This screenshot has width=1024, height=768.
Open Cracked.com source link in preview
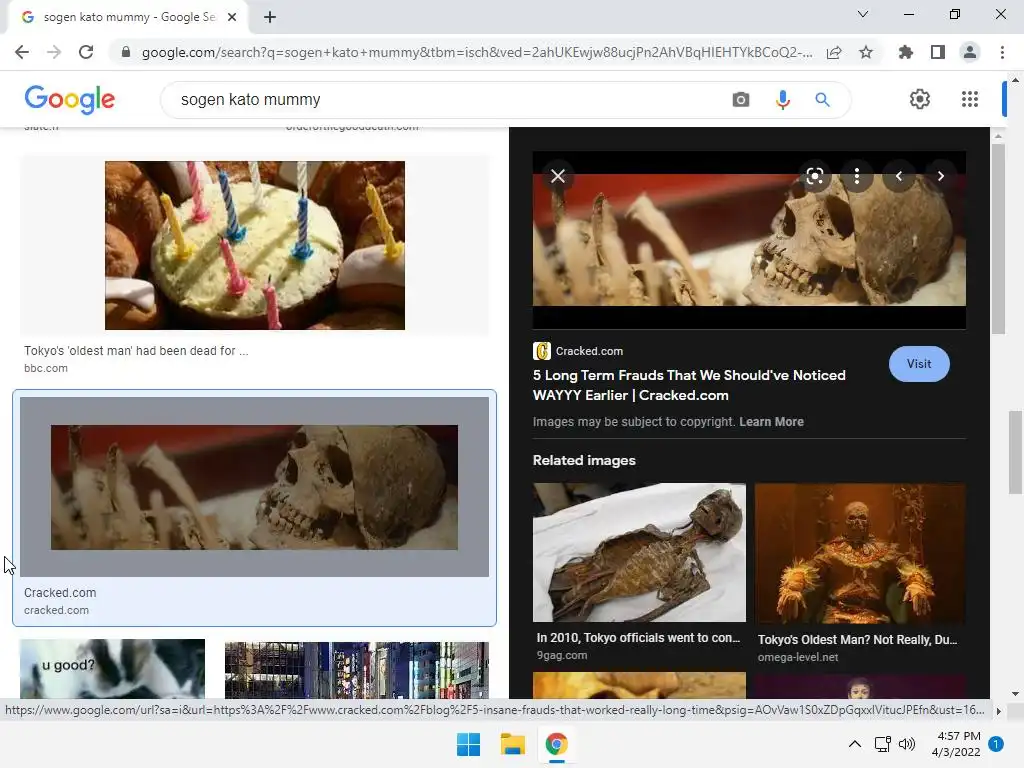(x=579, y=351)
